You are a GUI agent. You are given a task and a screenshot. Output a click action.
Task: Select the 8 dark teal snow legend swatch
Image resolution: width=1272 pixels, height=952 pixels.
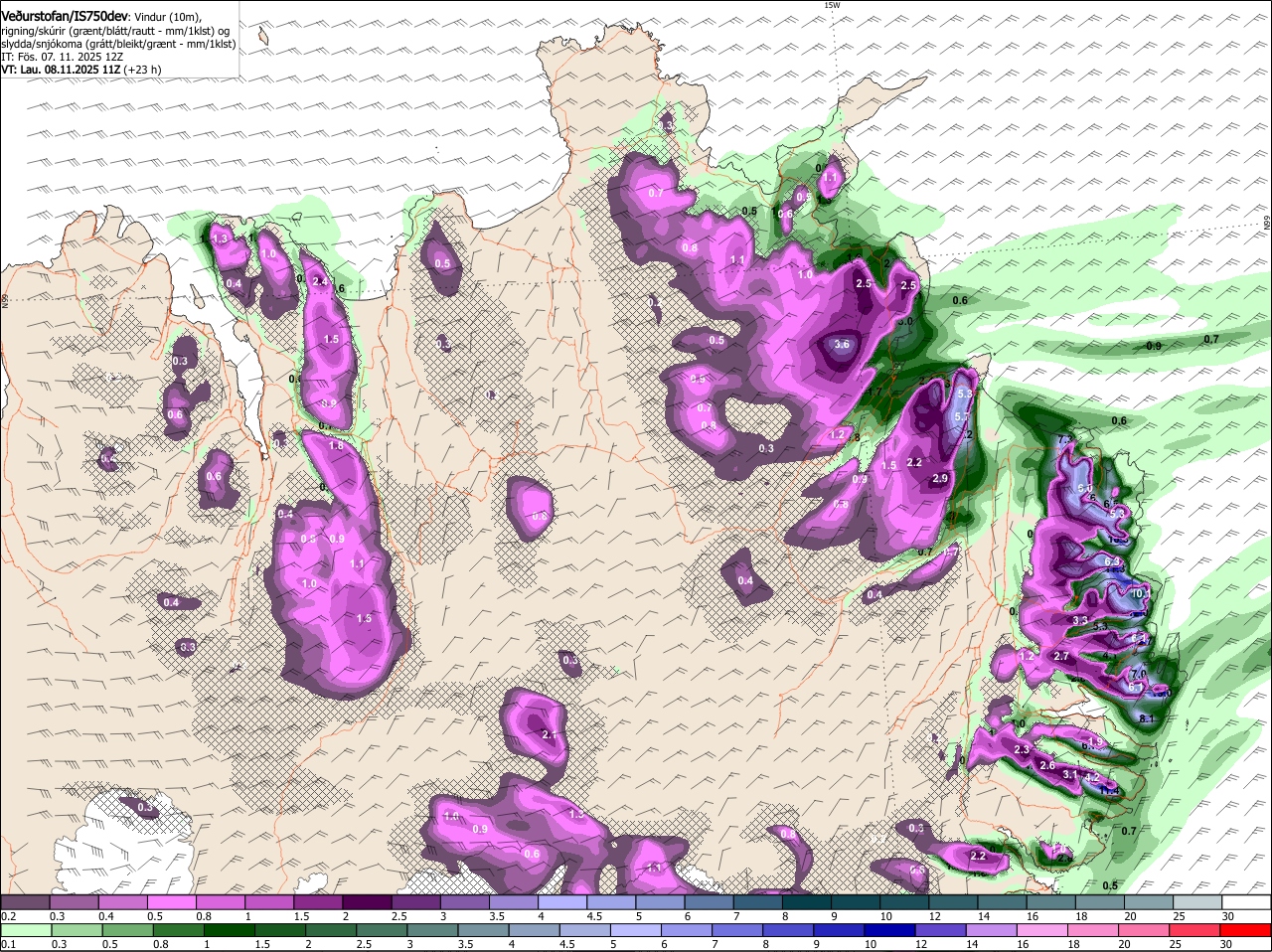(x=807, y=901)
